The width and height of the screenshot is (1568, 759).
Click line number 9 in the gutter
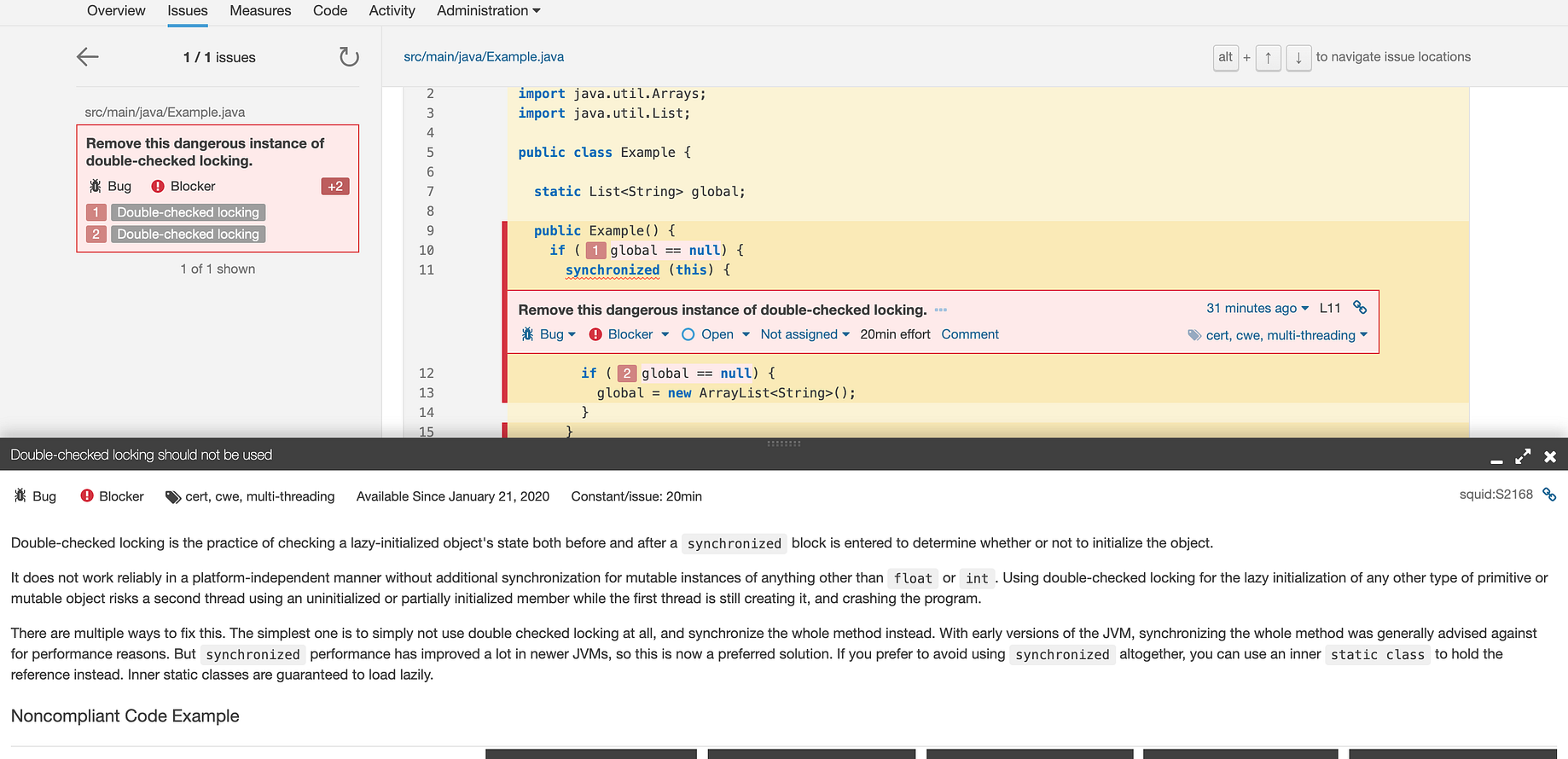430,230
